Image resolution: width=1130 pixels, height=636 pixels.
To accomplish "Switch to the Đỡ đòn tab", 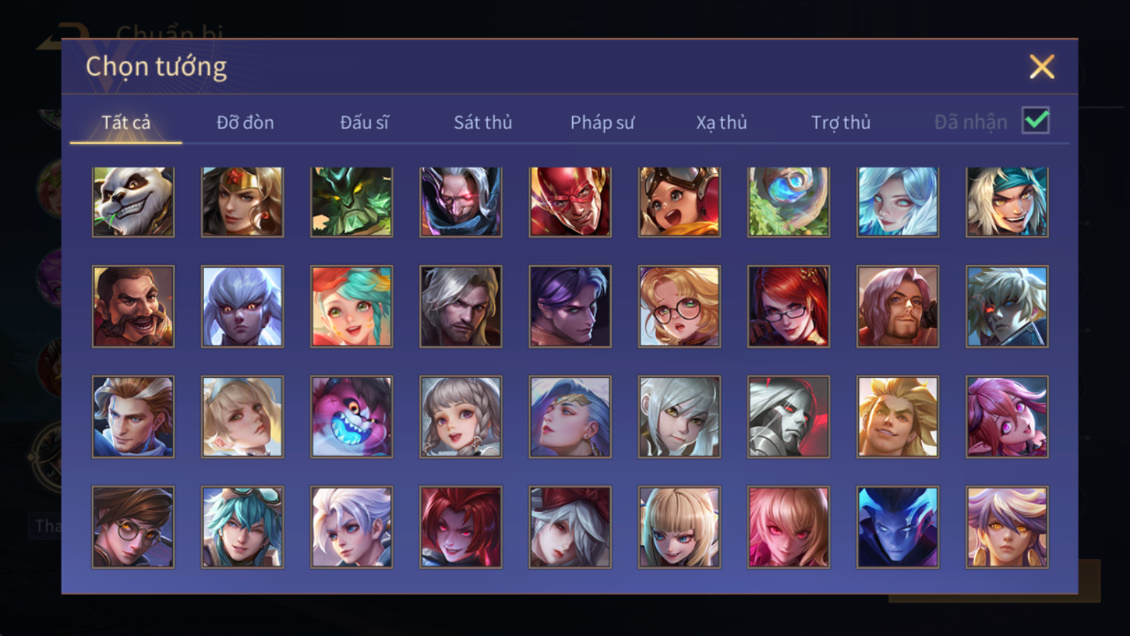I will coord(245,122).
